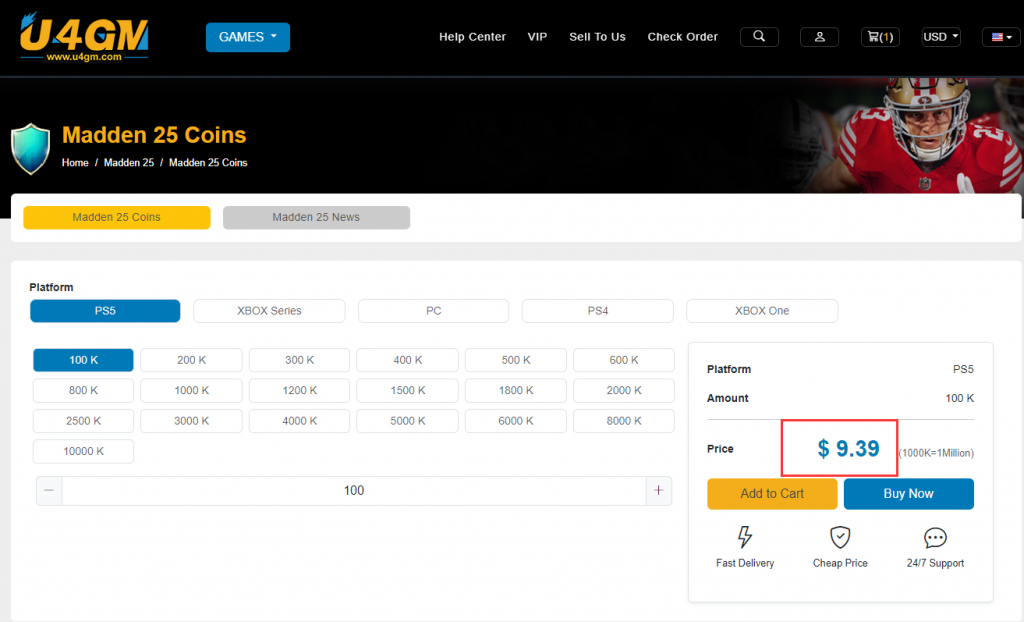Choose the 1500 K coin amount
The height and width of the screenshot is (622, 1024).
408,391
